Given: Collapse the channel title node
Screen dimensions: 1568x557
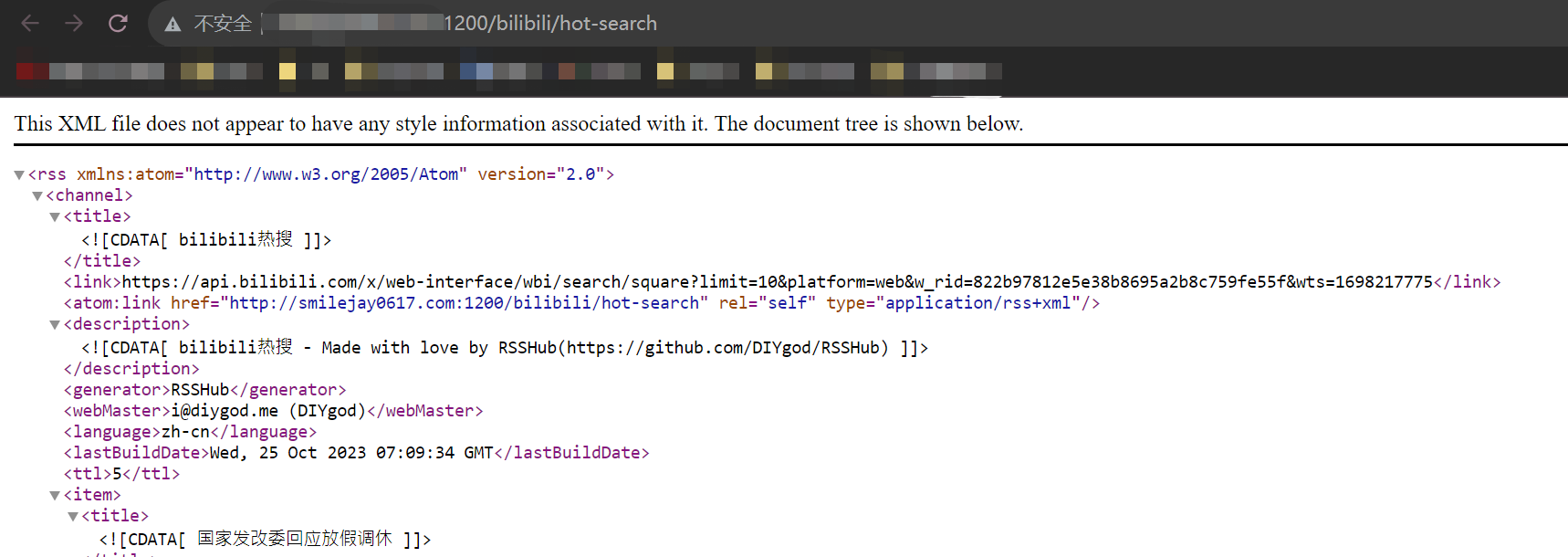Looking at the screenshot, I should tap(55, 216).
